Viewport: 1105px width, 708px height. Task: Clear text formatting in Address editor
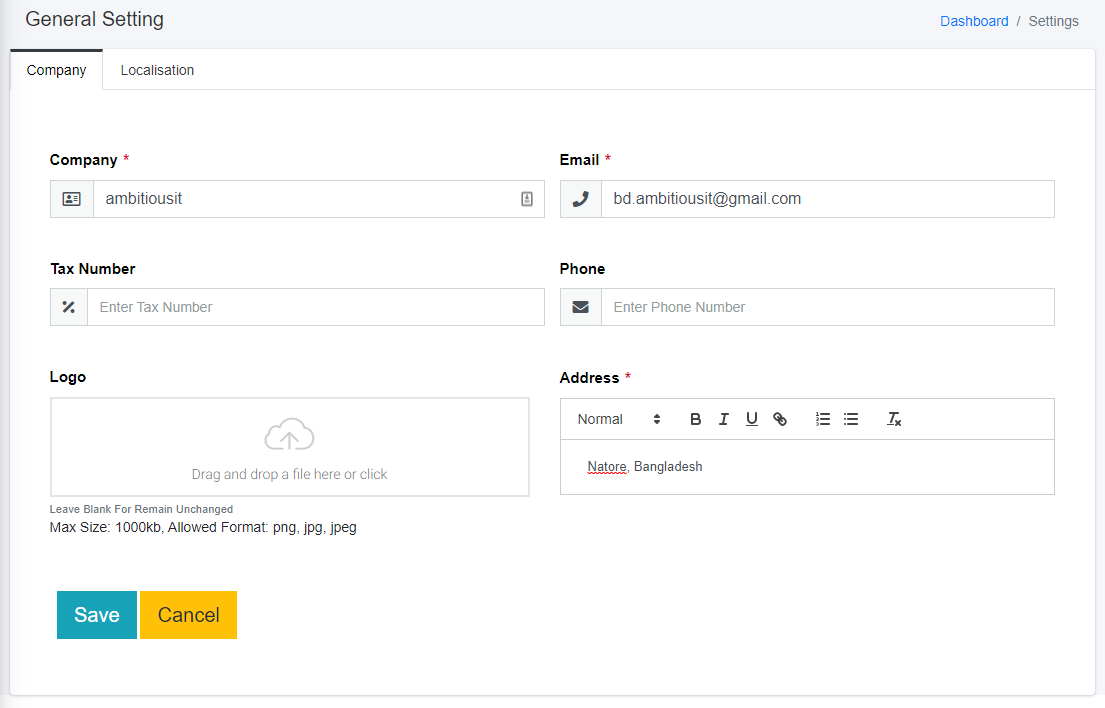(x=894, y=419)
